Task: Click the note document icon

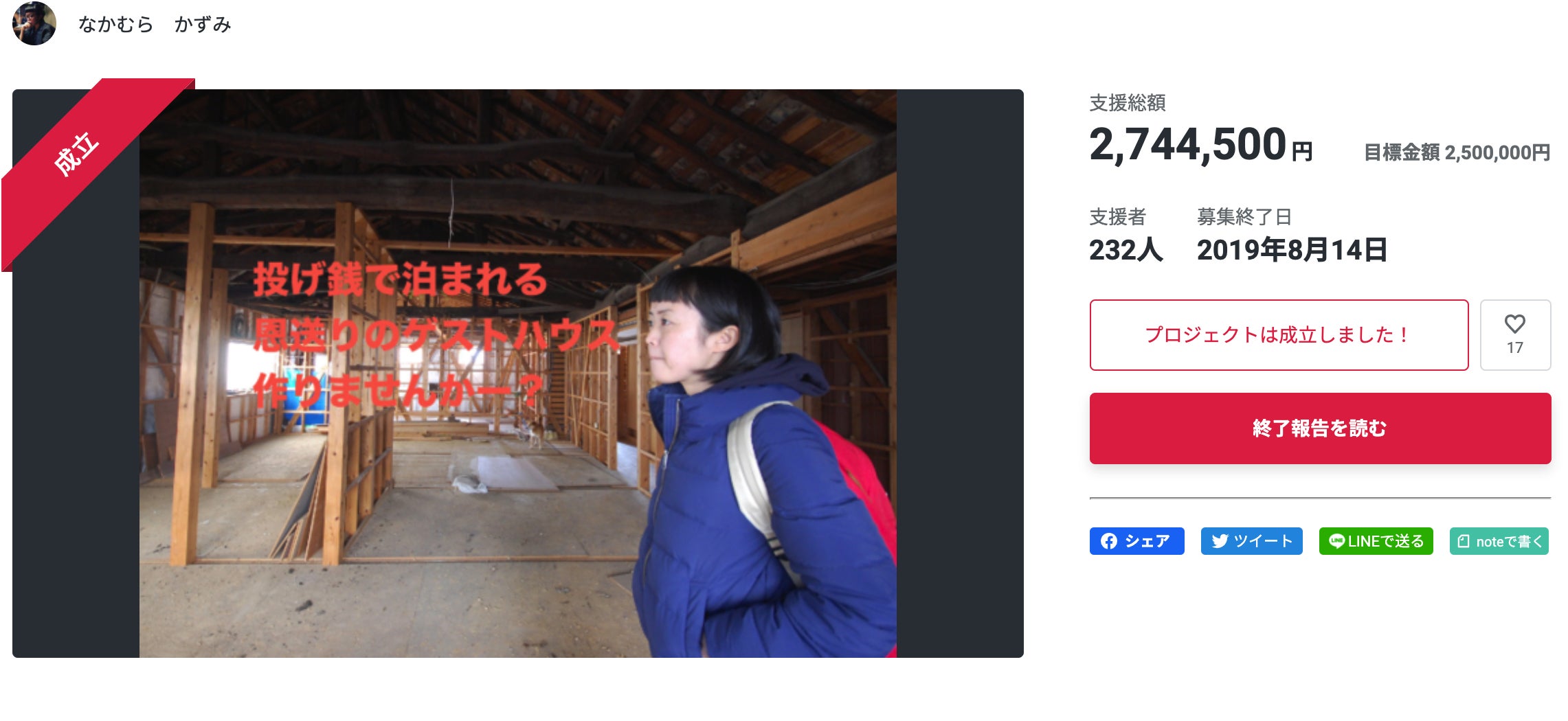Action: [x=1464, y=541]
